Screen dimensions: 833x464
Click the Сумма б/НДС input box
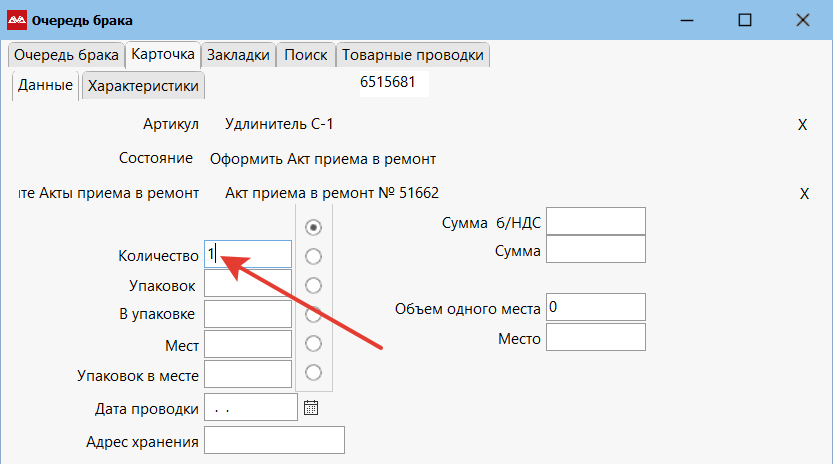click(595, 222)
